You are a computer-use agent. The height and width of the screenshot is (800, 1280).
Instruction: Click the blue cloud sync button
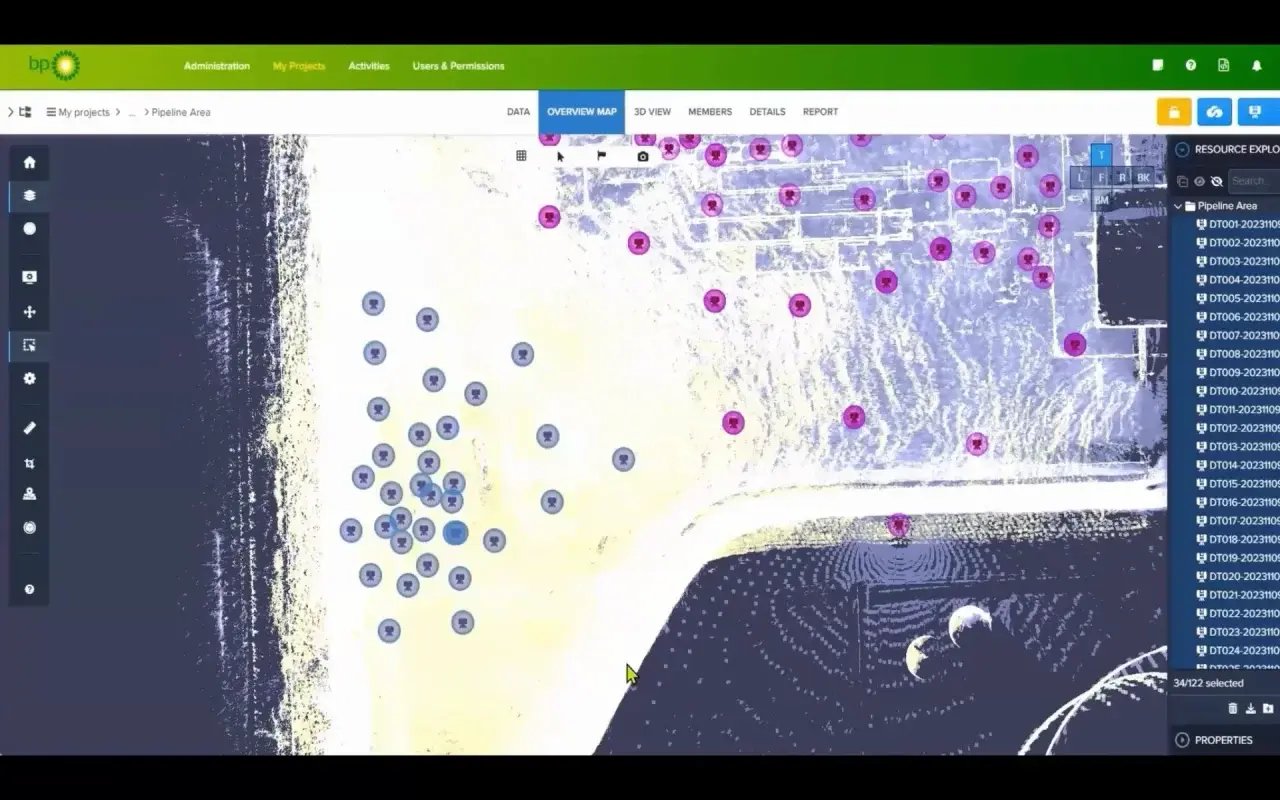click(x=1214, y=112)
